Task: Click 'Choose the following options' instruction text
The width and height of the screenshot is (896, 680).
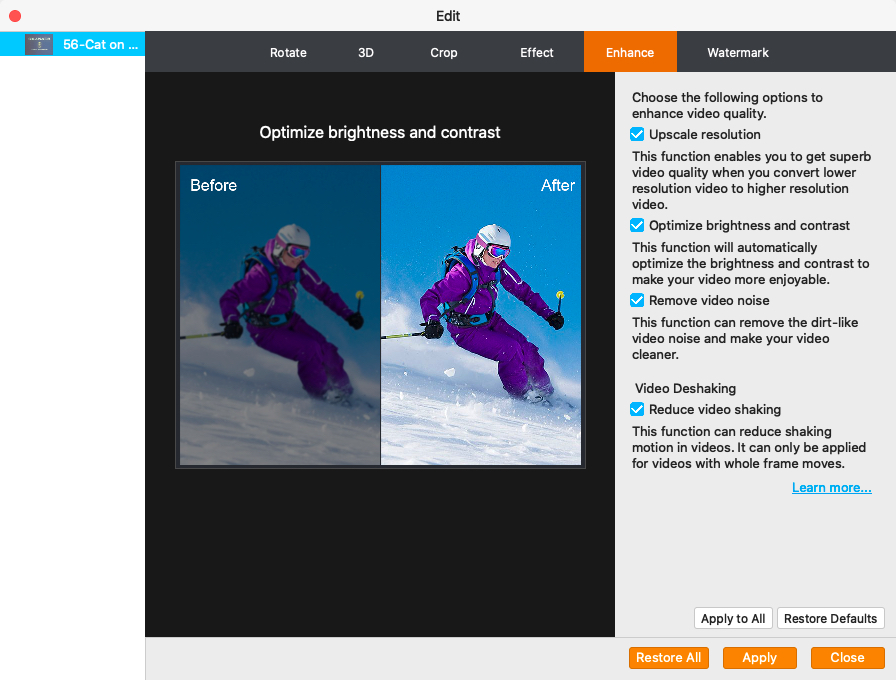Action: 727,105
